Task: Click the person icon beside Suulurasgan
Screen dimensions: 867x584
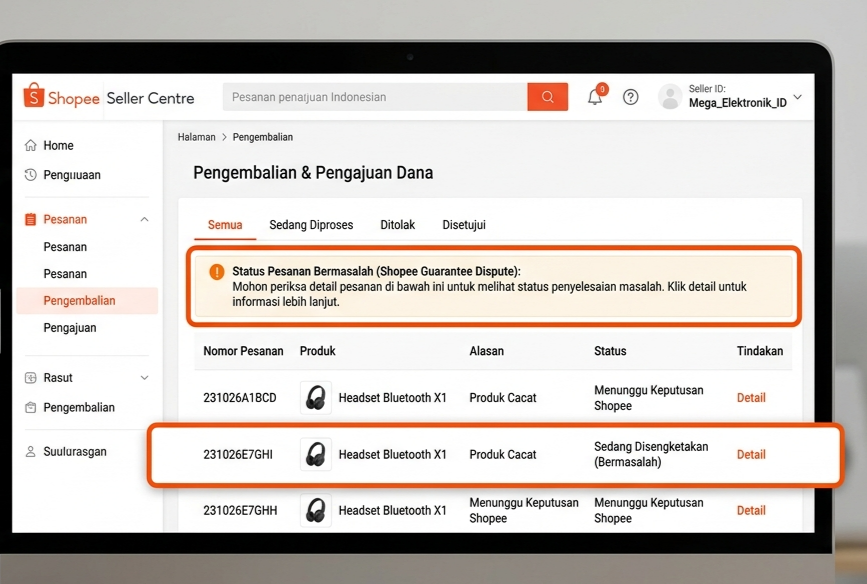Action: [31, 452]
